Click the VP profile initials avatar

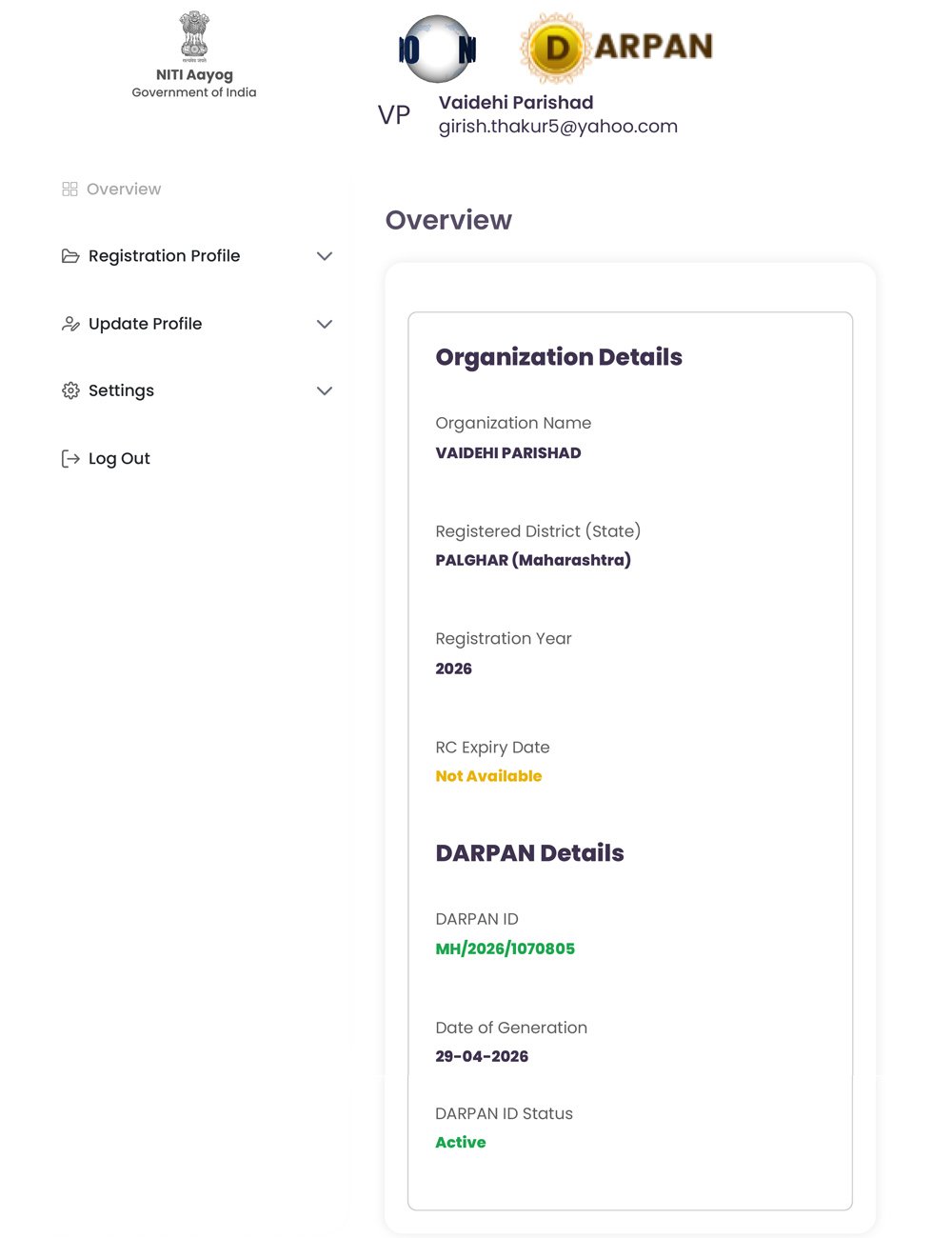tap(394, 115)
